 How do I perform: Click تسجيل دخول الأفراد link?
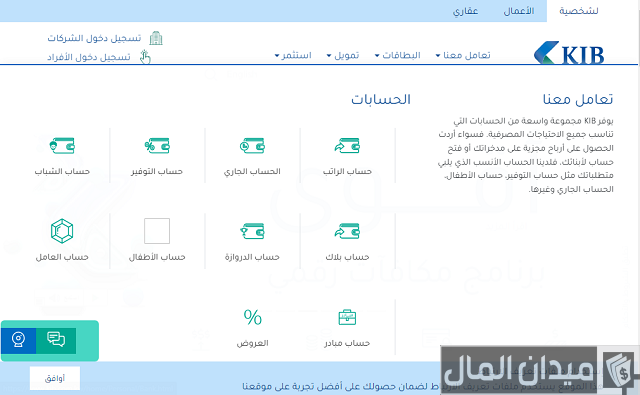click(89, 57)
